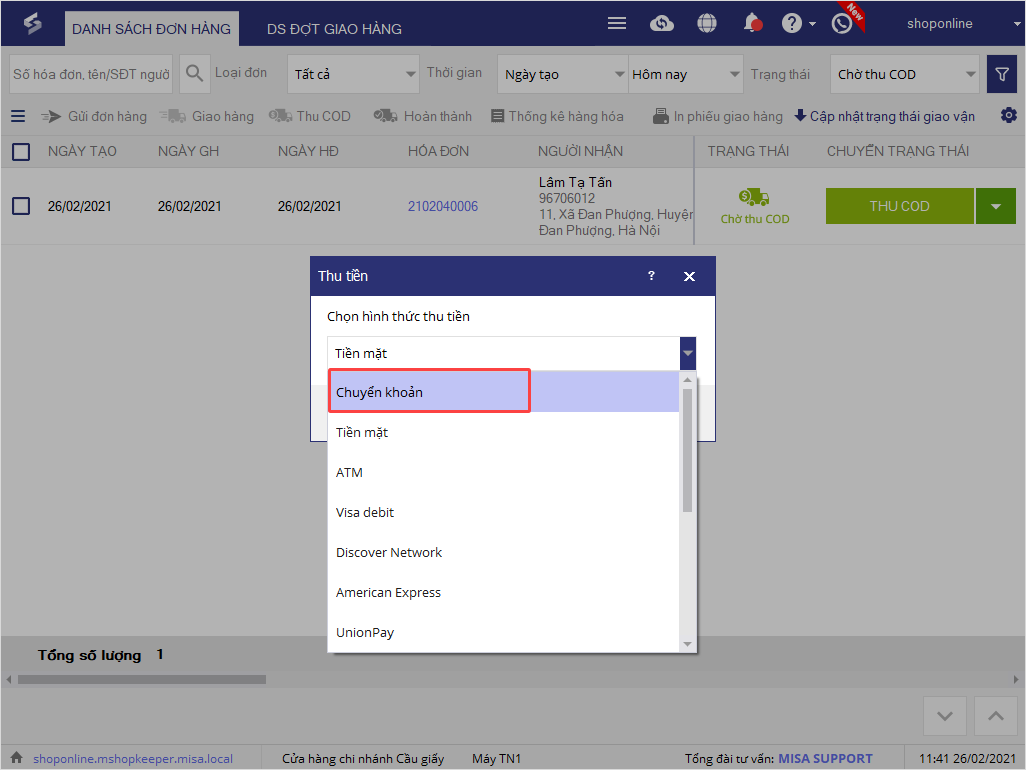1026x770 pixels.
Task: Open the toolbar list menu icon
Action: click(x=18, y=116)
